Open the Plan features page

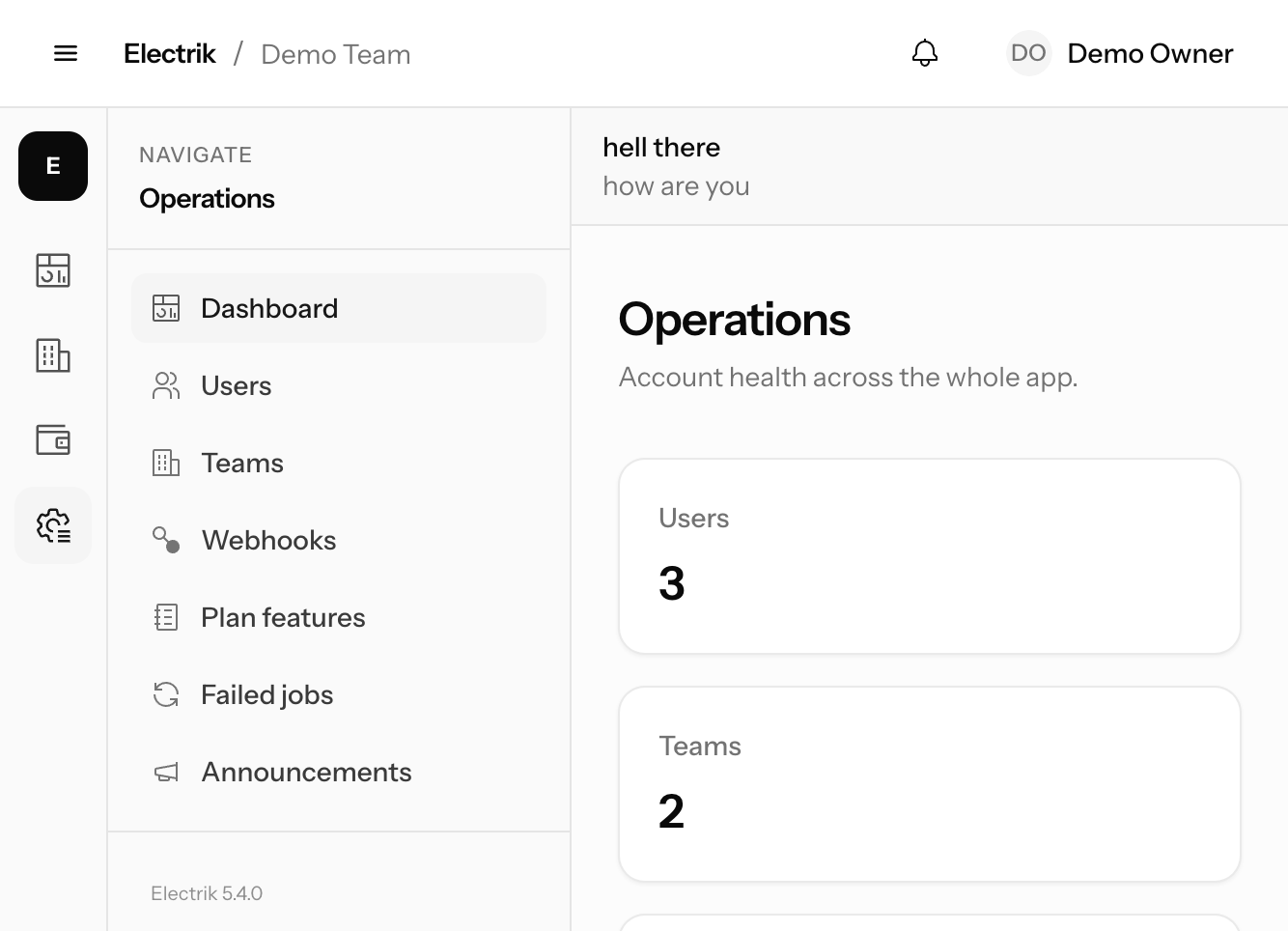point(339,617)
